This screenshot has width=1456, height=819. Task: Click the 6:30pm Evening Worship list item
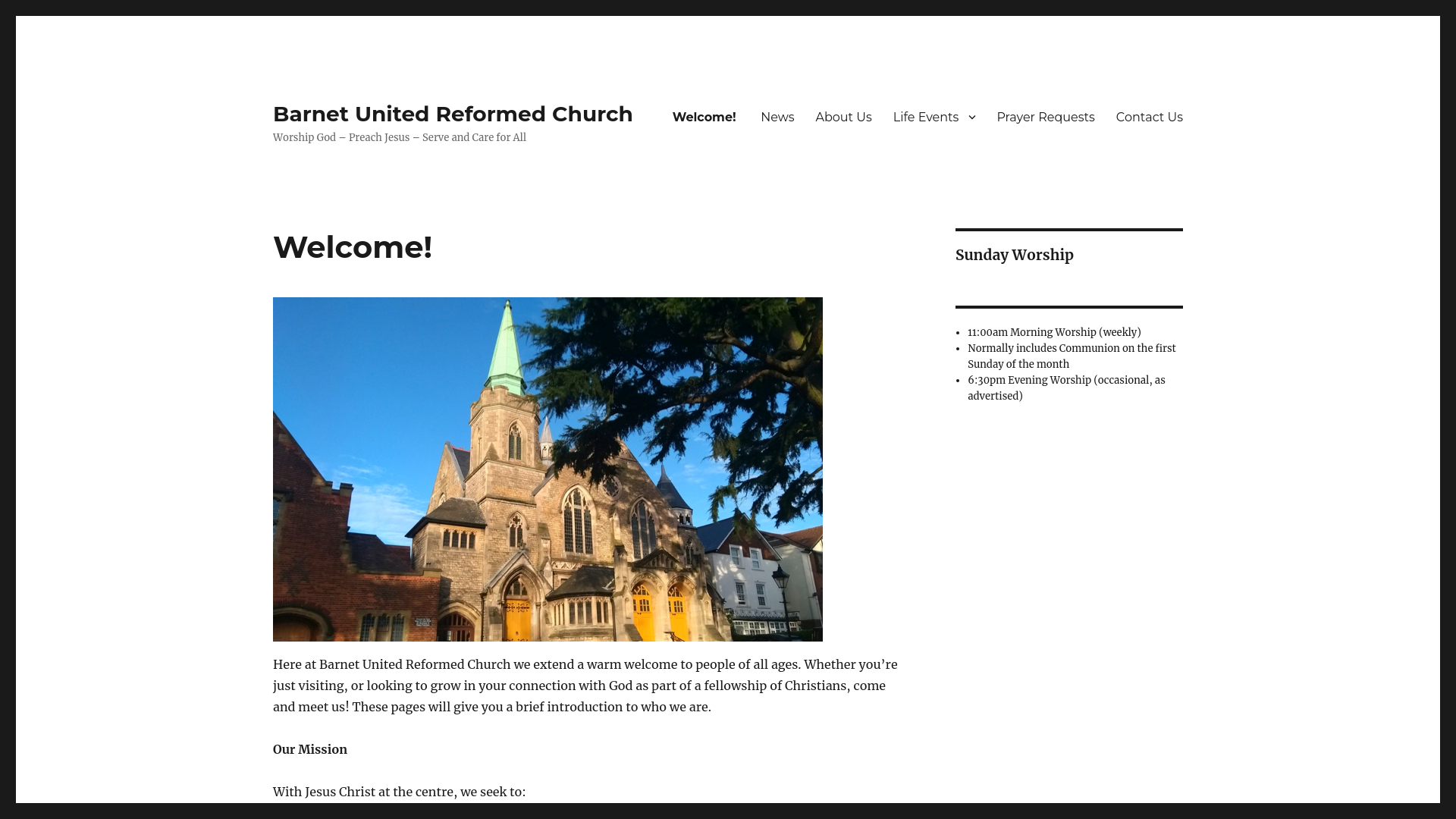tap(1066, 388)
